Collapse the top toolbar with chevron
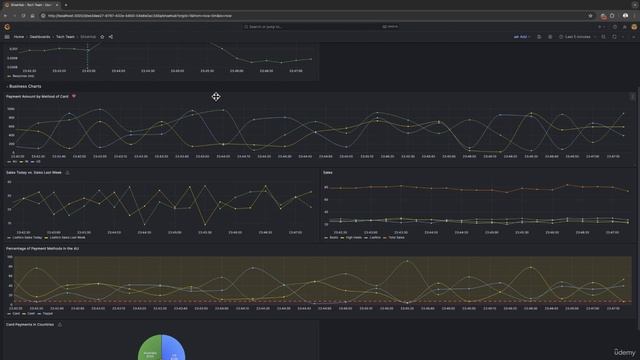640x360 pixels. tap(633, 37)
